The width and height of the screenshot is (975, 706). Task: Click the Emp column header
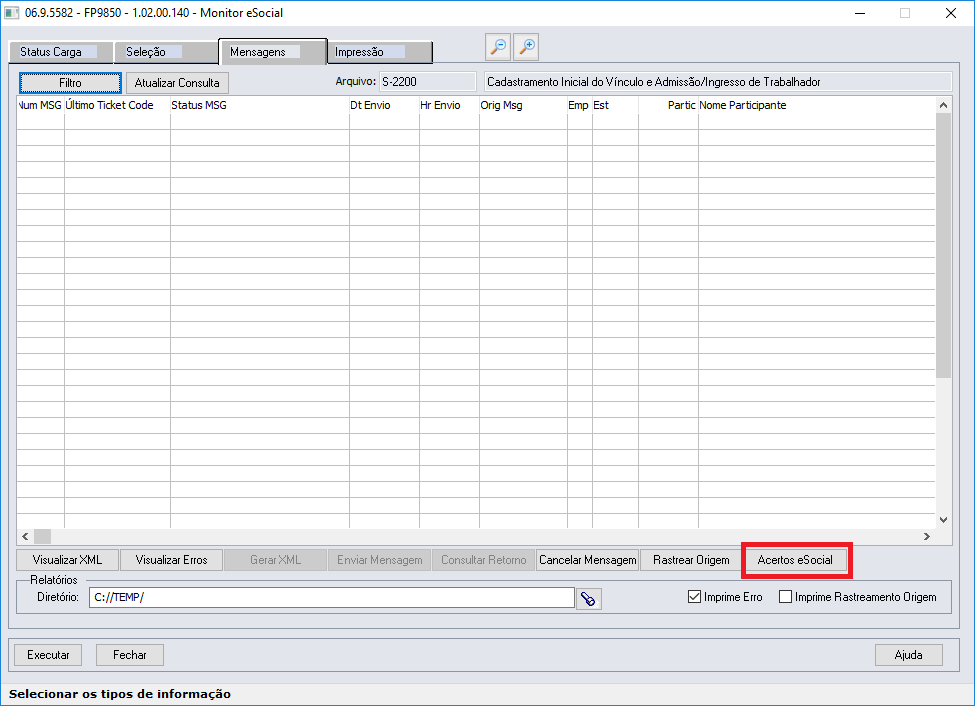pyautogui.click(x=580, y=105)
